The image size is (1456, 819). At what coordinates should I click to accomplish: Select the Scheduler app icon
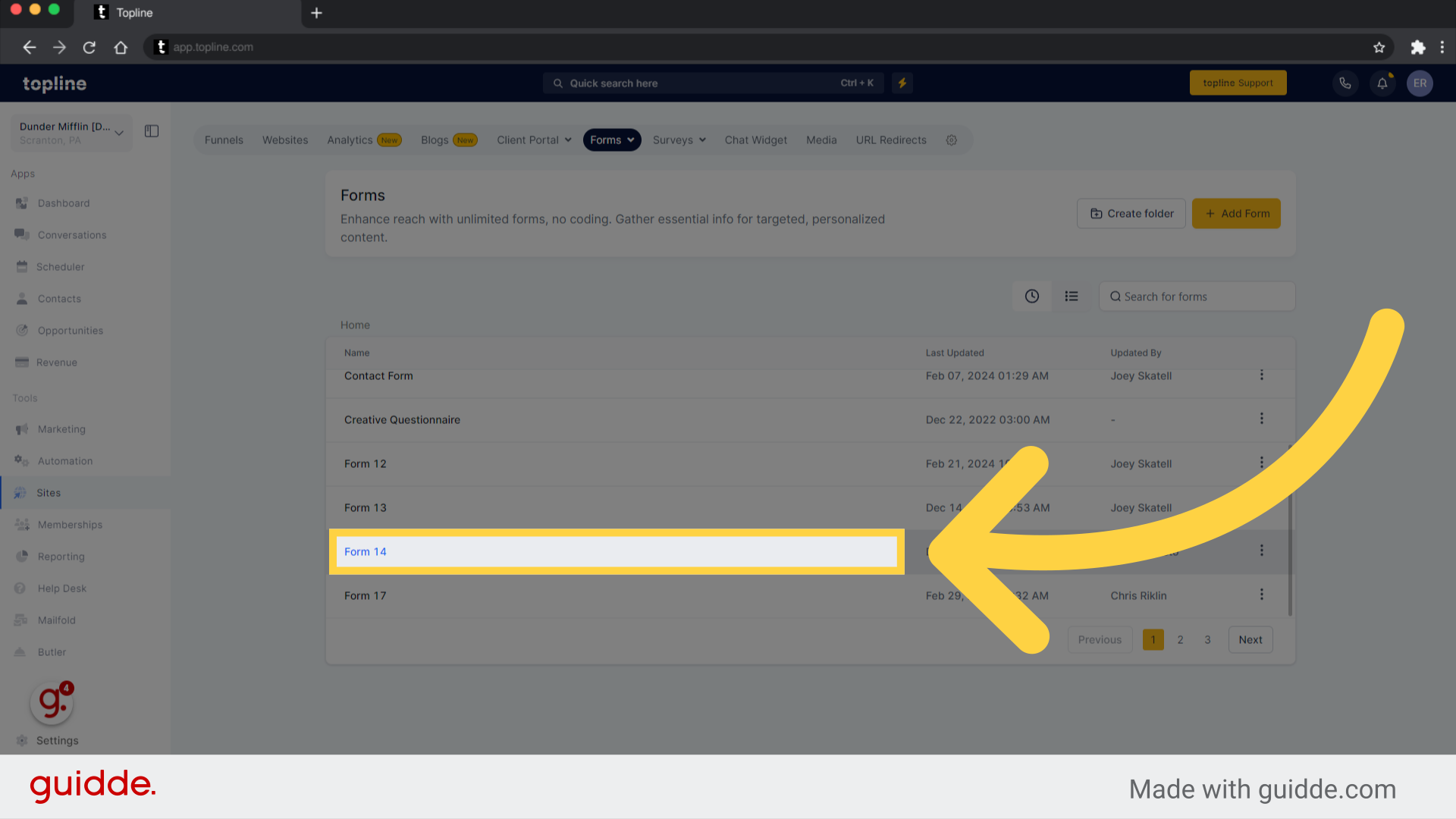(x=22, y=266)
